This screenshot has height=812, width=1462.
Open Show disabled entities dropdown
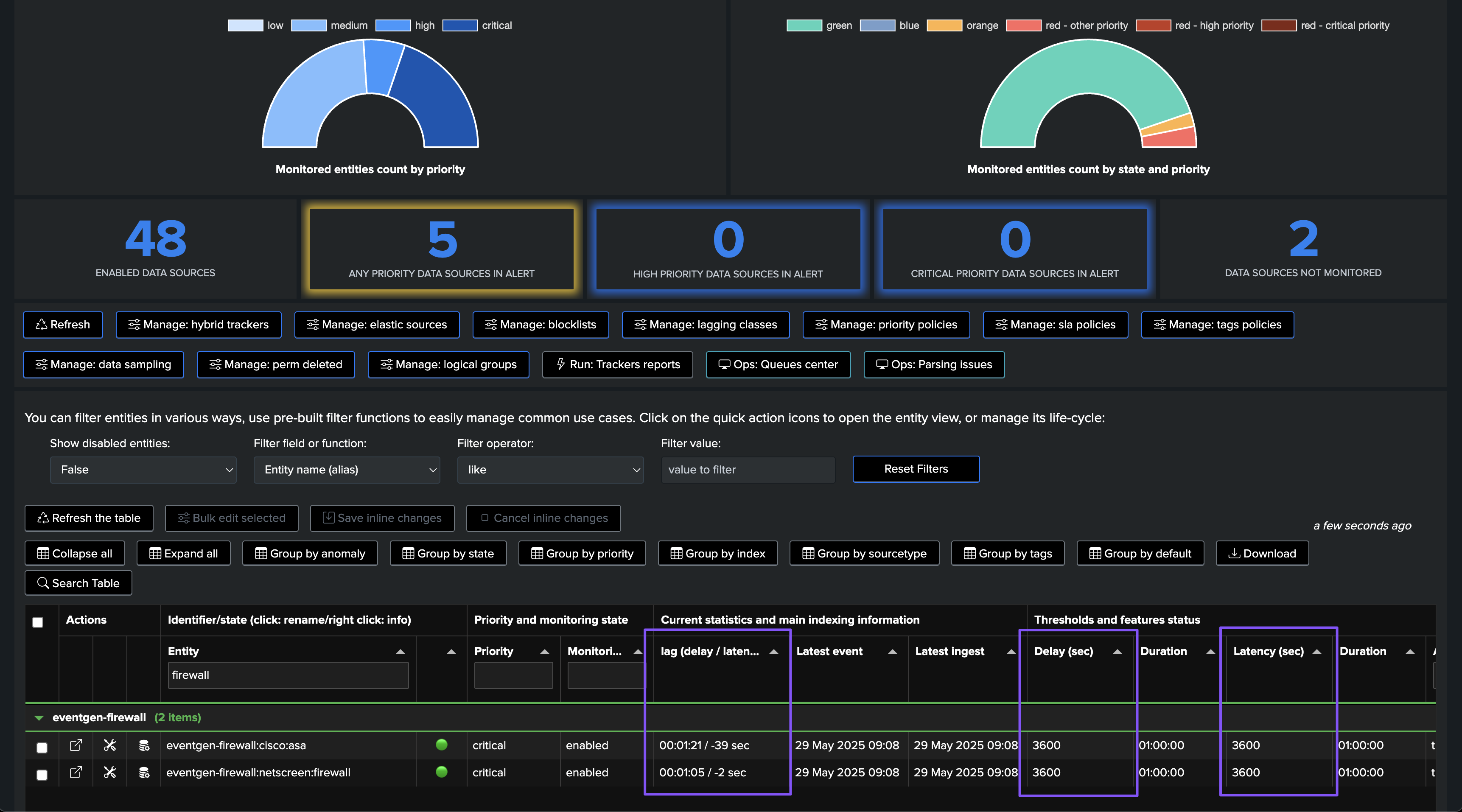(143, 470)
